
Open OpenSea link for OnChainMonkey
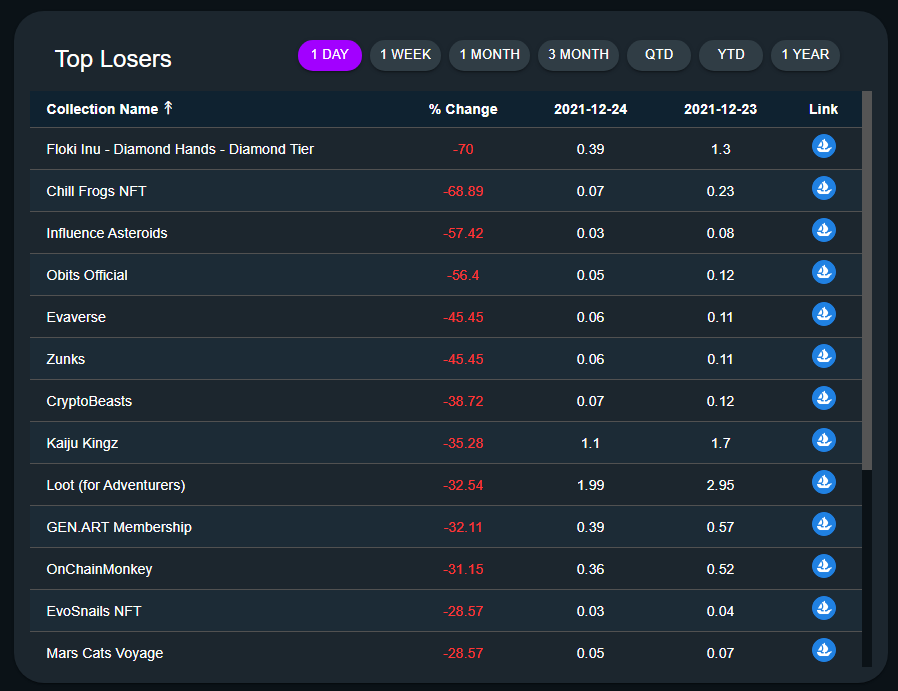coord(824,566)
